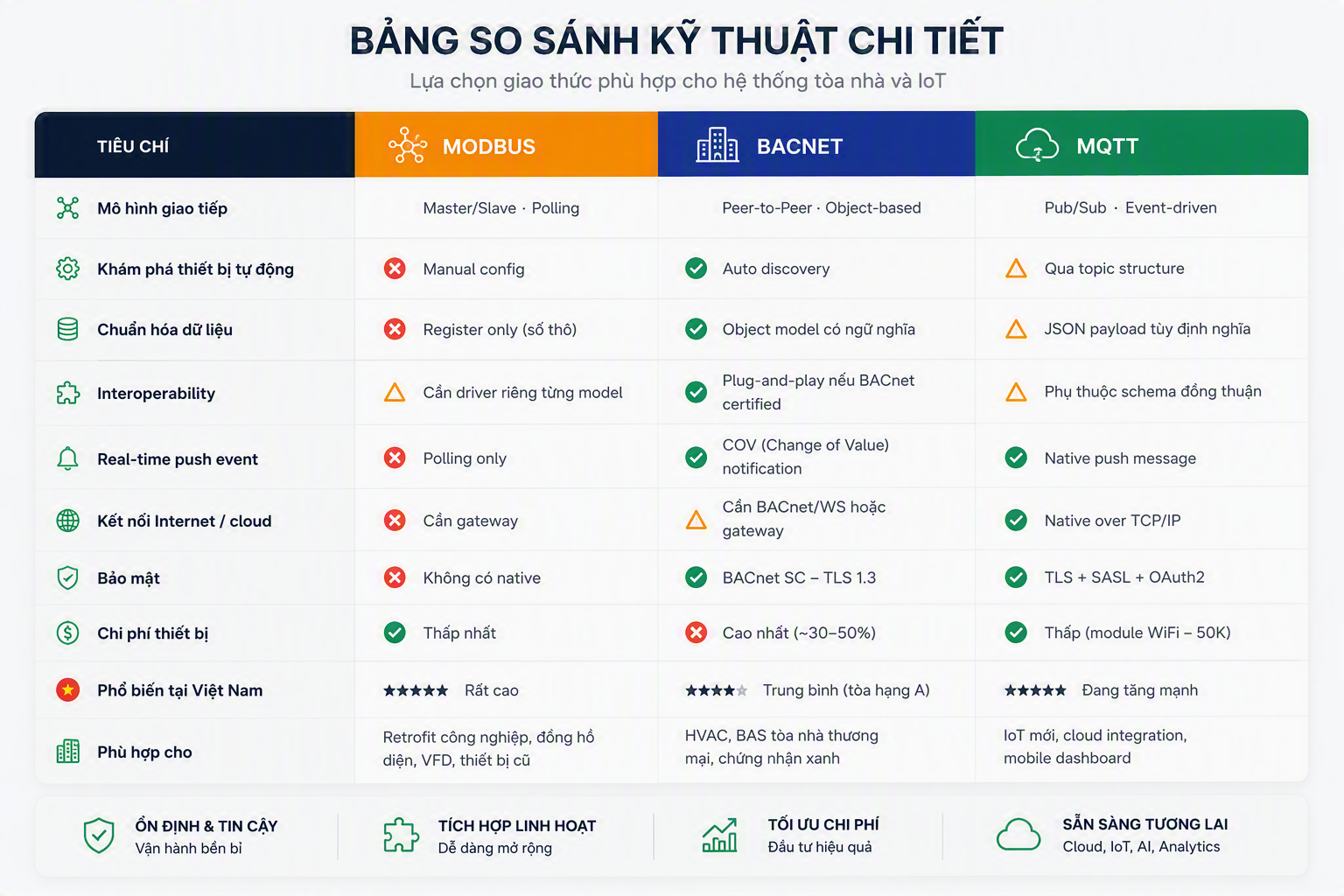Click the green check beside Native push message
The height and width of the screenshot is (896, 1344).
click(x=1016, y=458)
